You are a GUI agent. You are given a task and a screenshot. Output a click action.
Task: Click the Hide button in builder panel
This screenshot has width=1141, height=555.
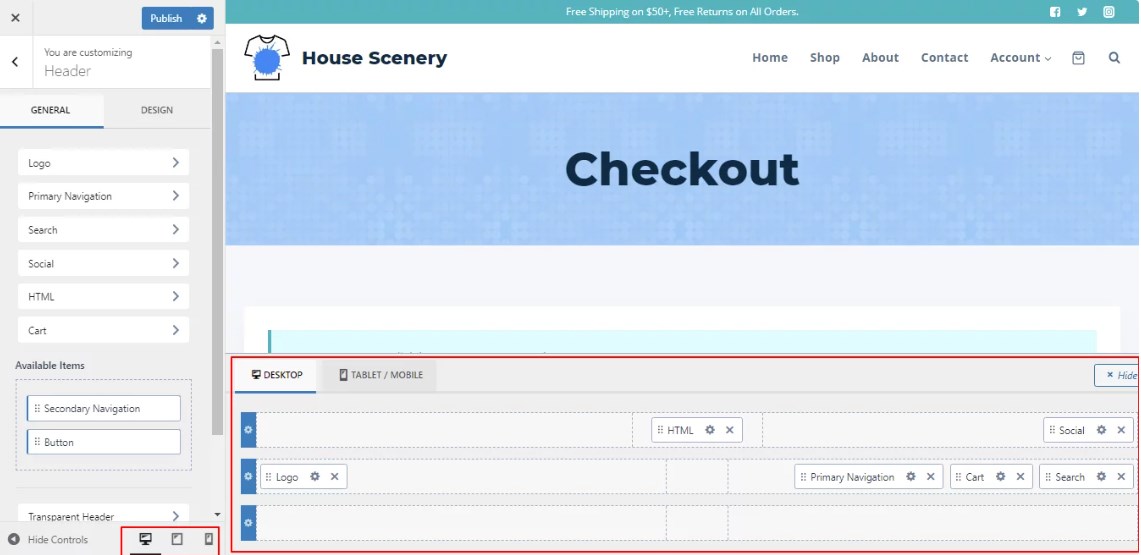click(x=1117, y=375)
